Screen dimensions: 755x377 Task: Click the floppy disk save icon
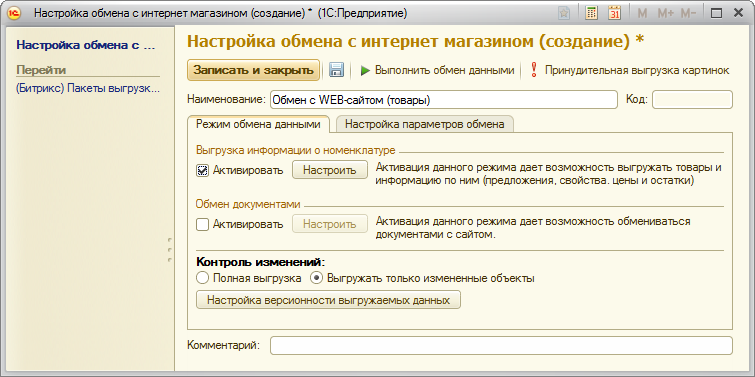(x=336, y=70)
